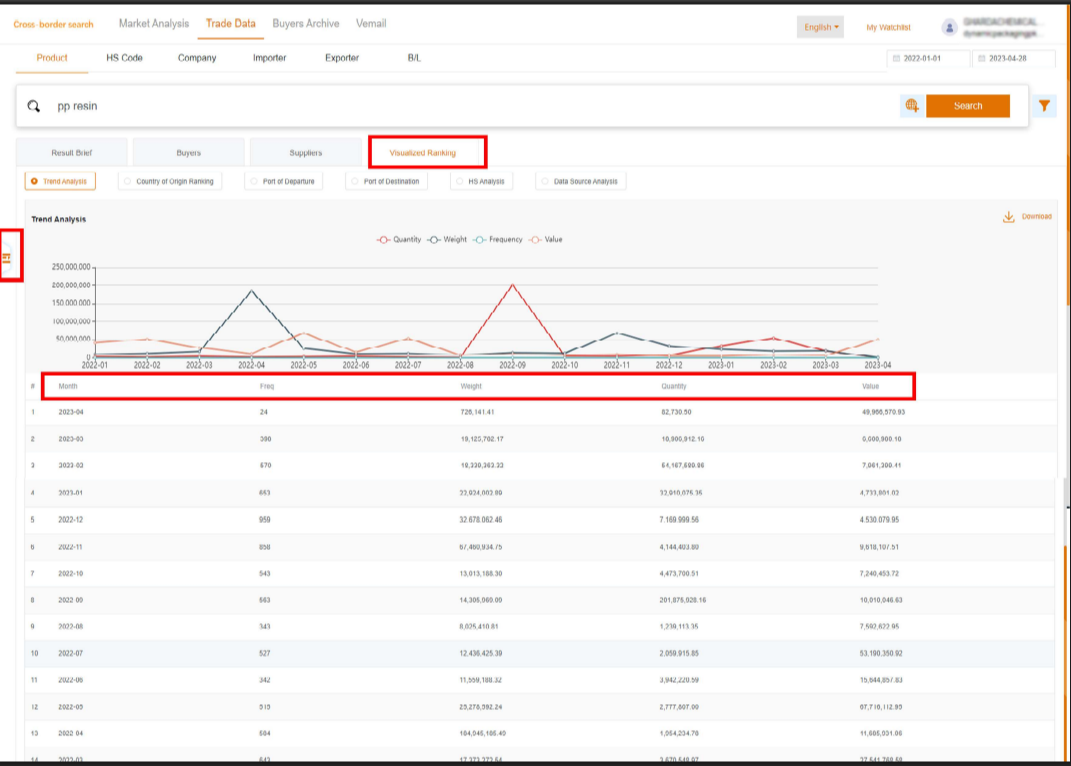This screenshot has height=766, width=1071.
Task: Select Country of Origin Ranking radio option
Action: pyautogui.click(x=127, y=182)
